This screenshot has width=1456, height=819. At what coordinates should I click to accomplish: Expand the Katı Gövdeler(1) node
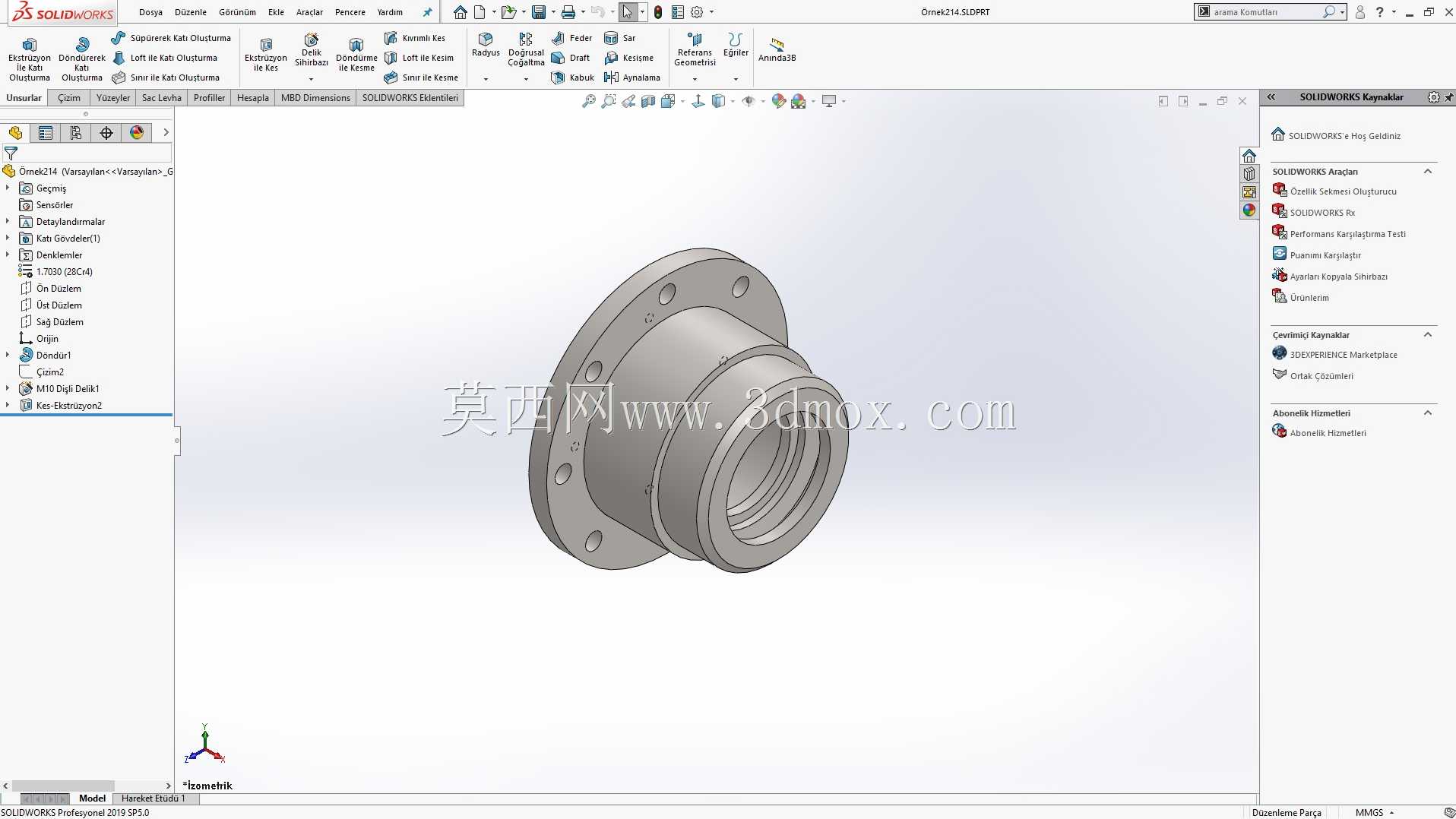[8, 238]
